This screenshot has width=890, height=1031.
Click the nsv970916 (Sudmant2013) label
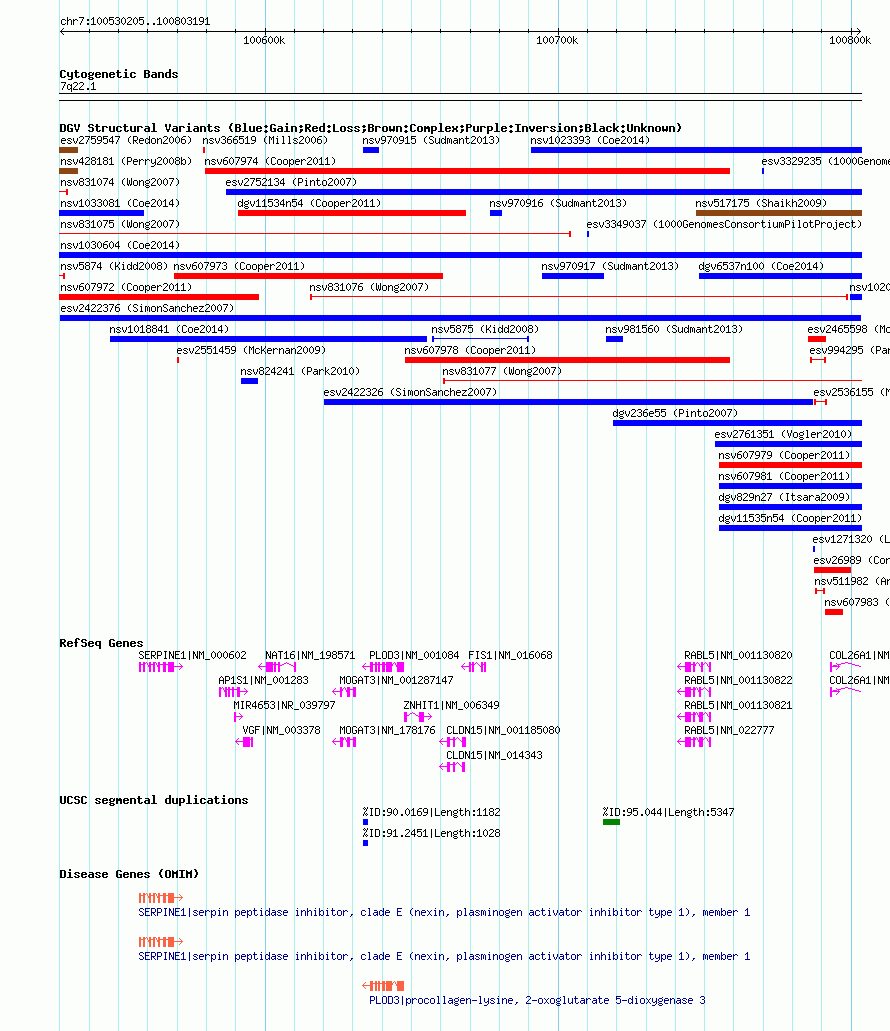[558, 203]
